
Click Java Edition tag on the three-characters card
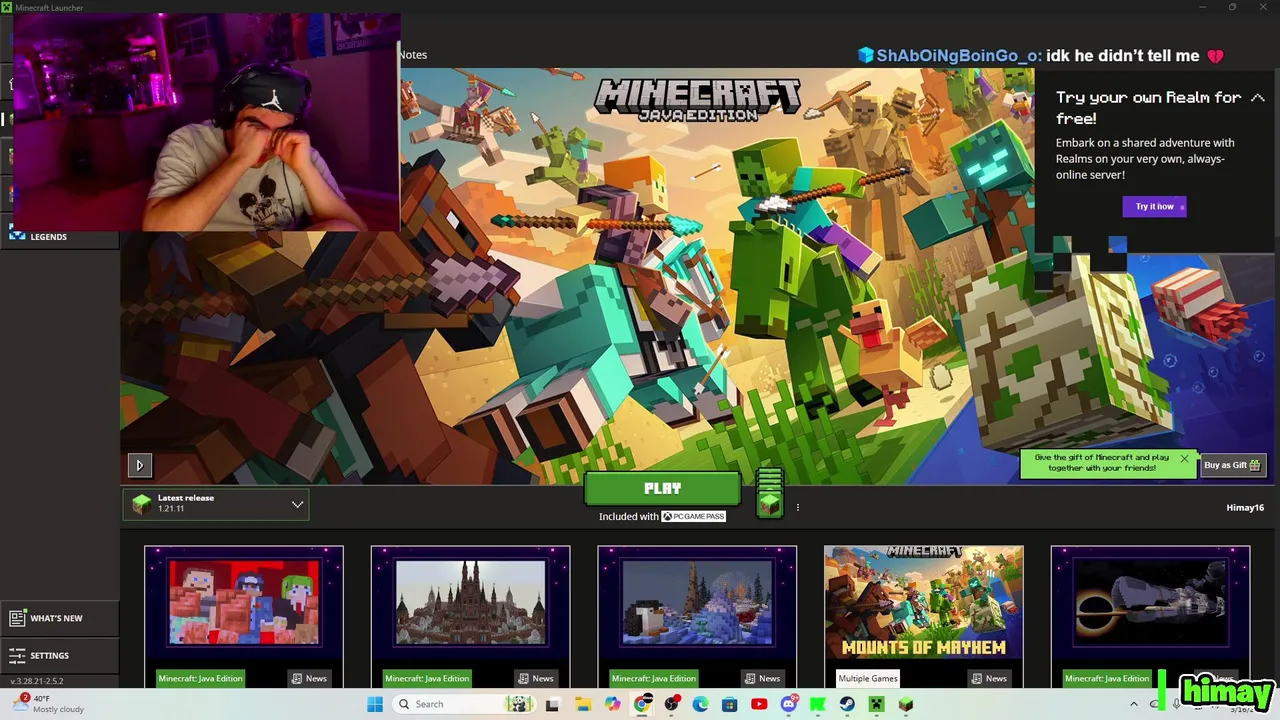200,678
